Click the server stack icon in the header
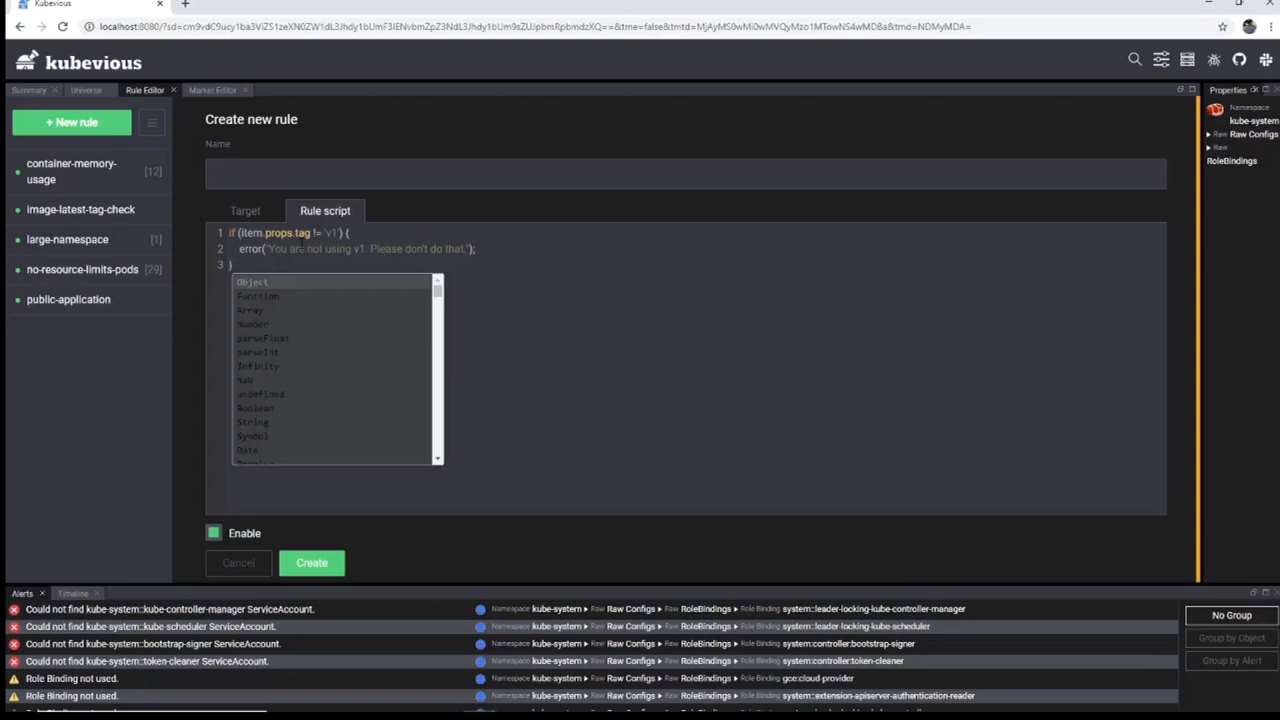Image resolution: width=1280 pixels, height=720 pixels. 1187,60
